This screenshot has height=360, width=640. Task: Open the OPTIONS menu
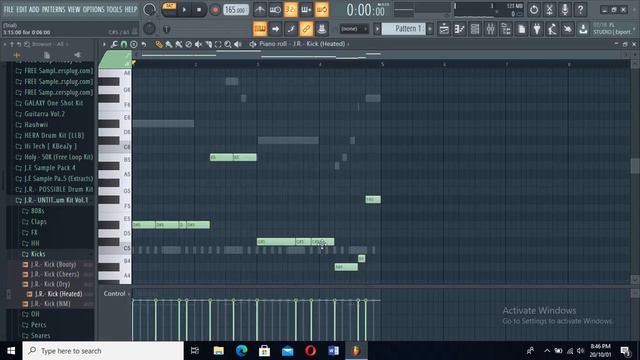click(x=93, y=9)
